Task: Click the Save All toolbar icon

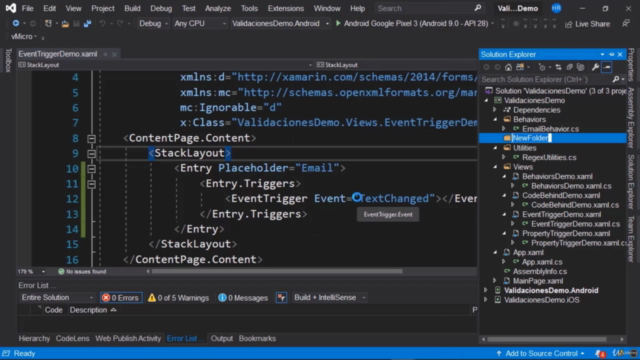Action: pos(87,24)
